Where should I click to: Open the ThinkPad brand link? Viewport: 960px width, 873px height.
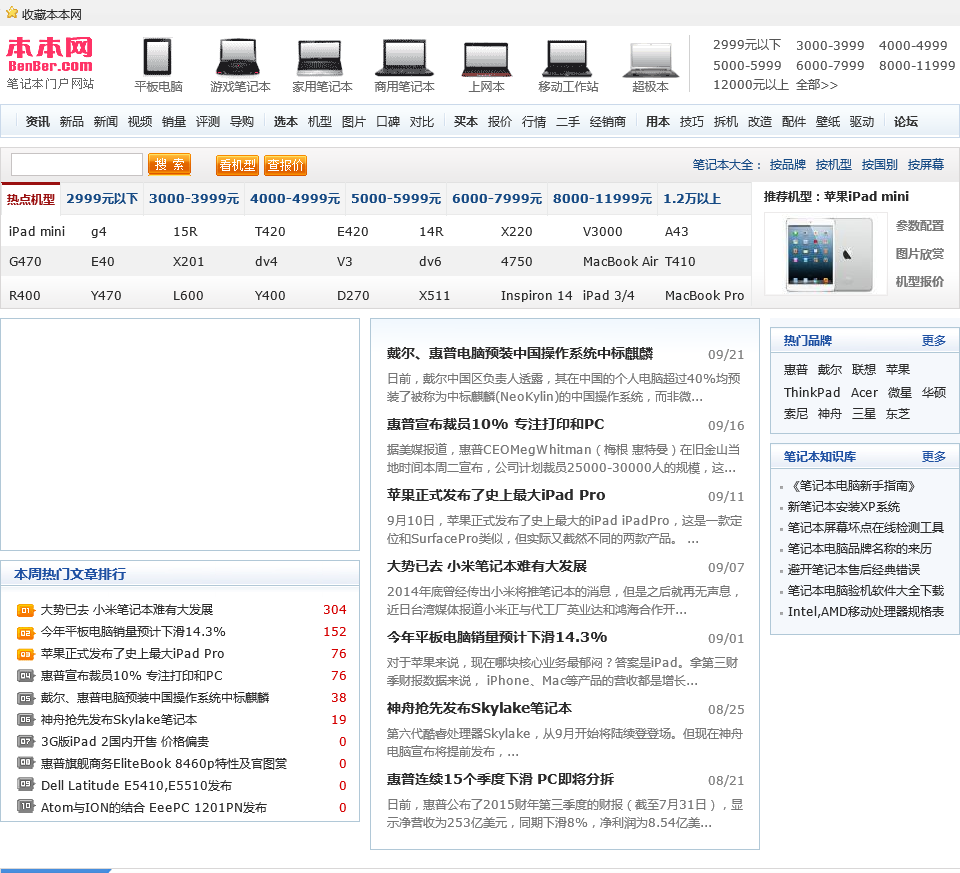[812, 392]
